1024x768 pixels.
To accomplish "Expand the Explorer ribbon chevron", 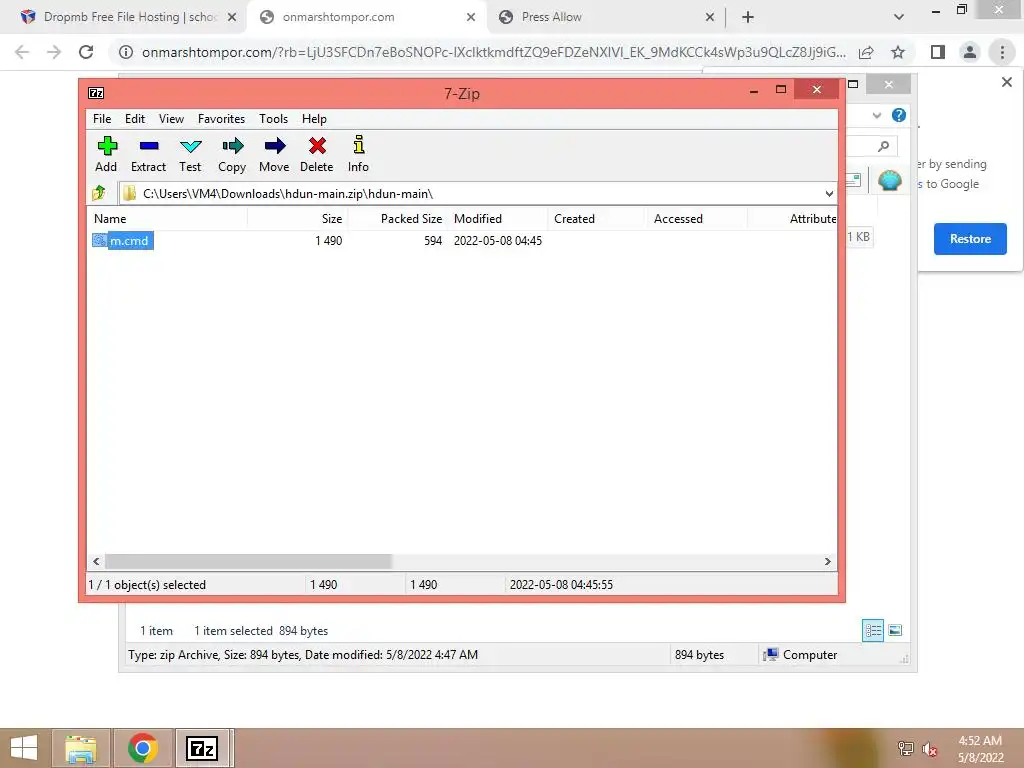I will pos(876,116).
